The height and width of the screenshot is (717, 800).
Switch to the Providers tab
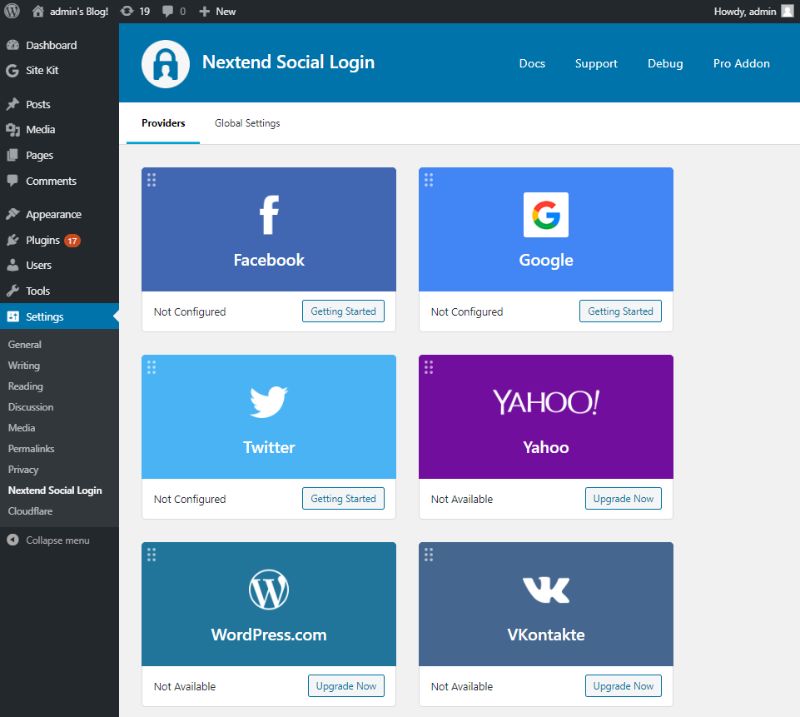163,123
